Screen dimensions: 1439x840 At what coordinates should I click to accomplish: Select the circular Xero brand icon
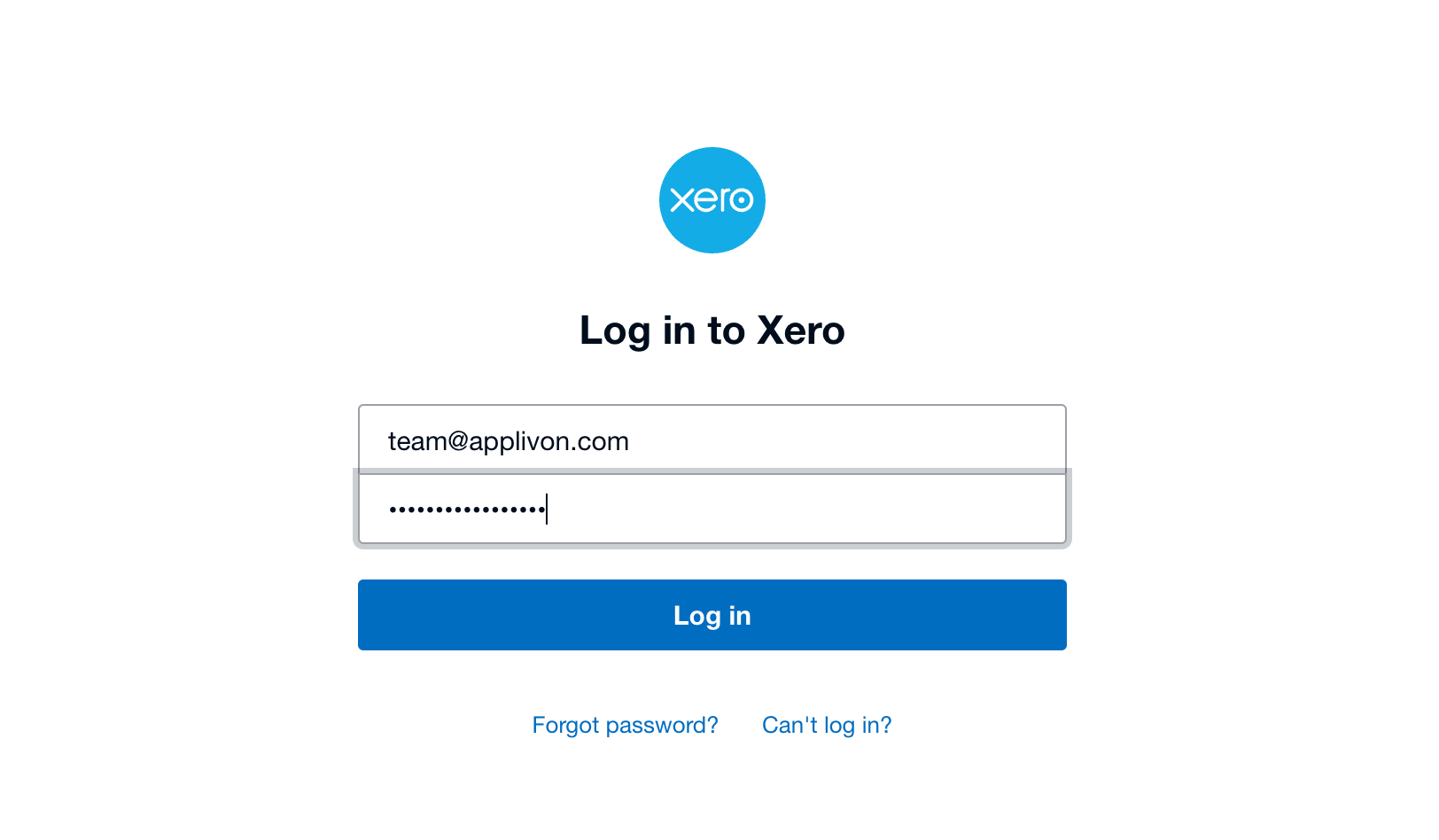click(x=712, y=200)
